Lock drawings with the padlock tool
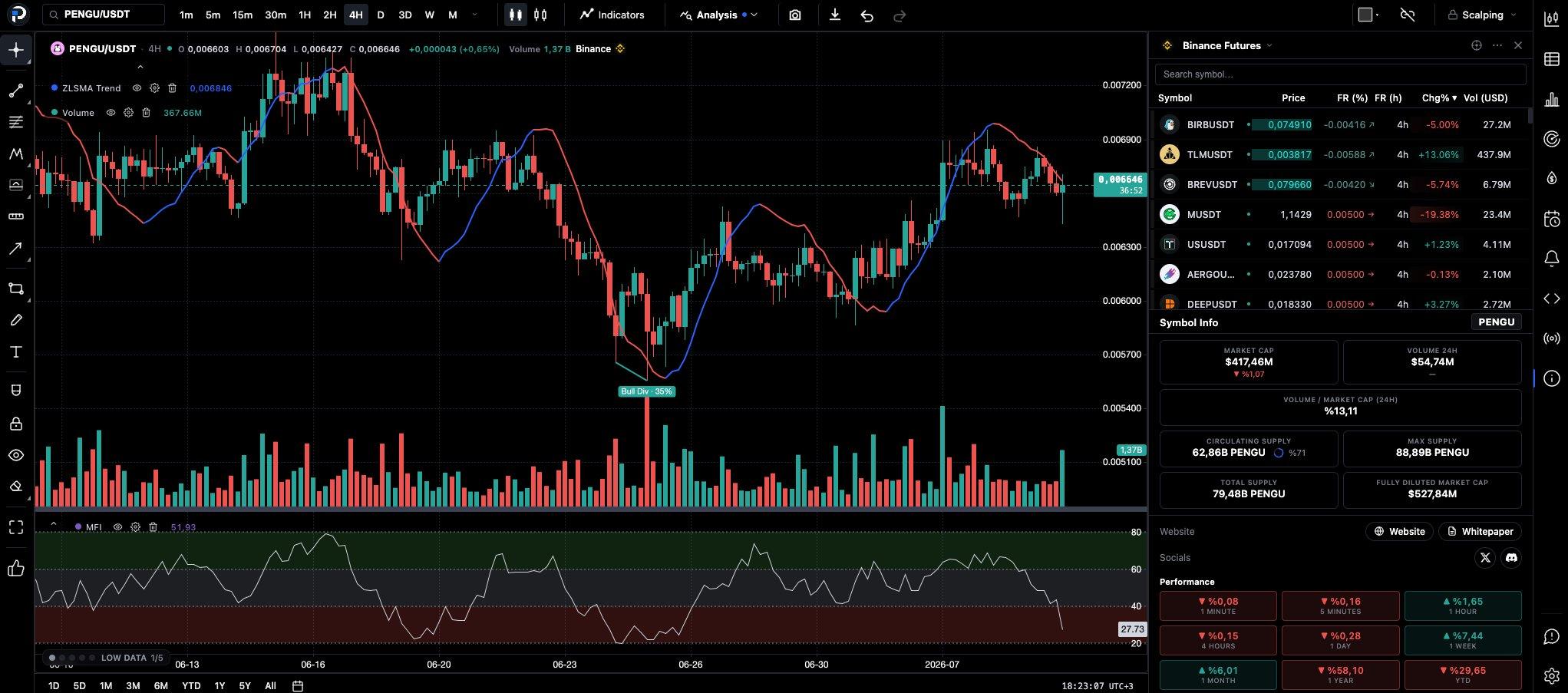 coord(16,424)
